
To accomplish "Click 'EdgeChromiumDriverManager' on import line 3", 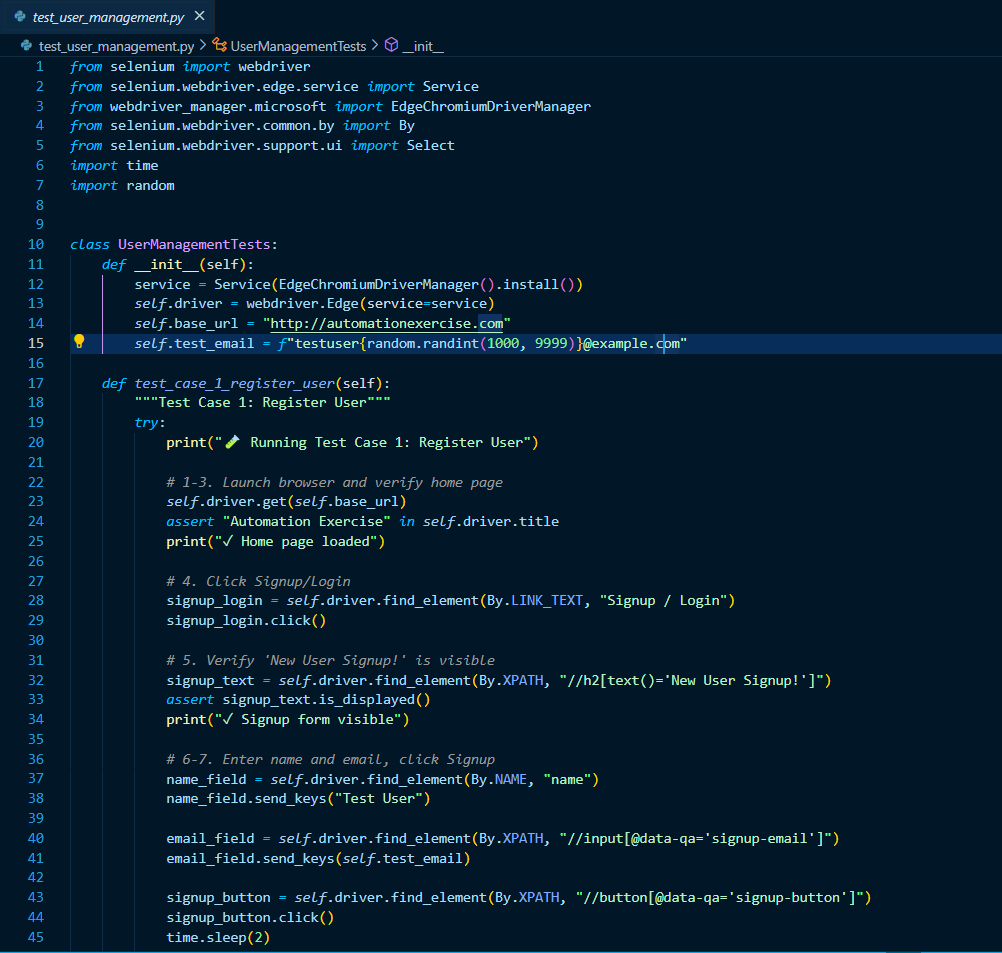I will [491, 106].
